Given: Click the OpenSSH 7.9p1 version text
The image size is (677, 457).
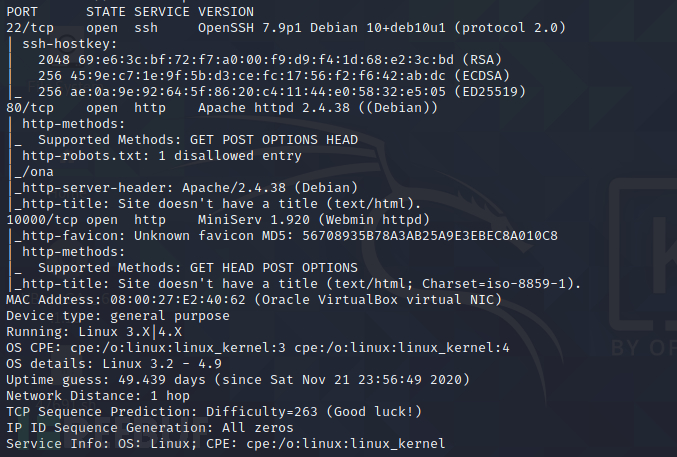Looking at the screenshot, I should tap(310, 27).
